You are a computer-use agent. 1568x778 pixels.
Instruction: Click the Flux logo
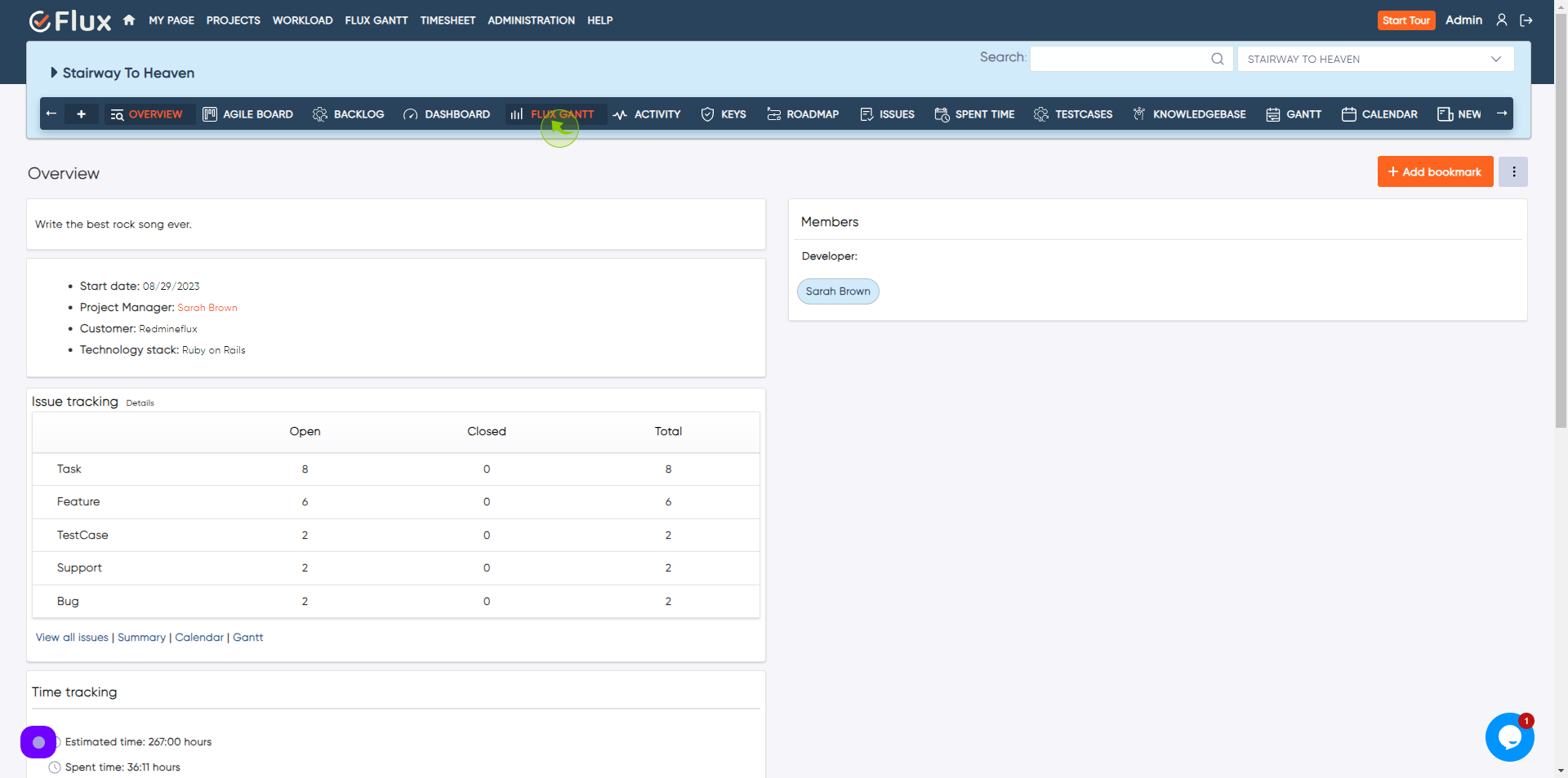[x=70, y=20]
